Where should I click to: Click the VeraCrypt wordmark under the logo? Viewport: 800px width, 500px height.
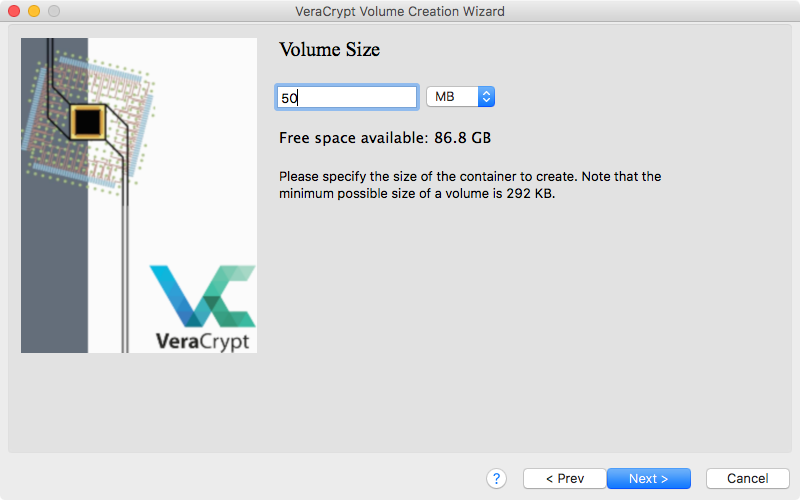click(x=203, y=341)
